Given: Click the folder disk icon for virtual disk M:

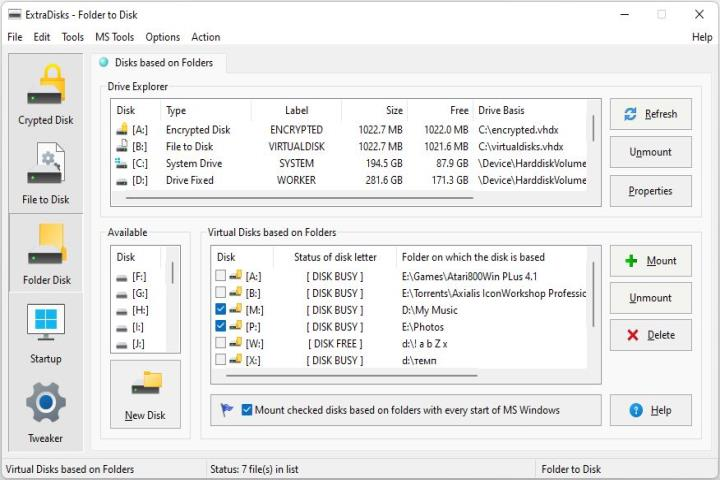Looking at the screenshot, I should [x=236, y=309].
